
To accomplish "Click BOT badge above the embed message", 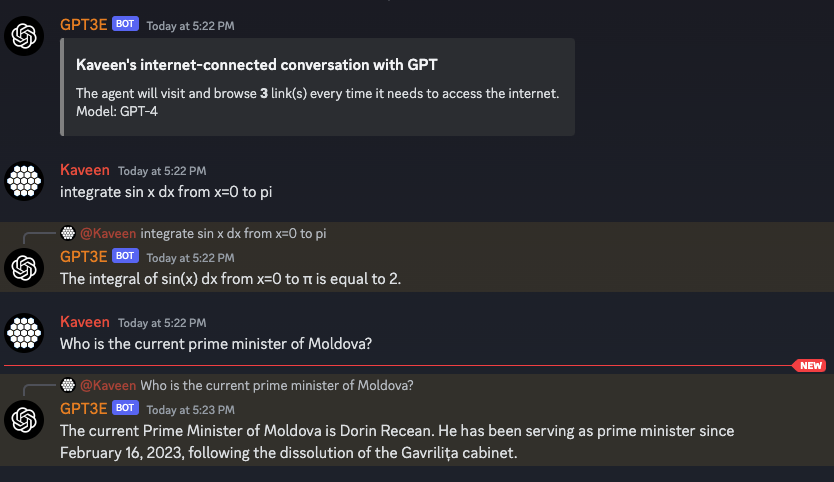I will (x=125, y=24).
